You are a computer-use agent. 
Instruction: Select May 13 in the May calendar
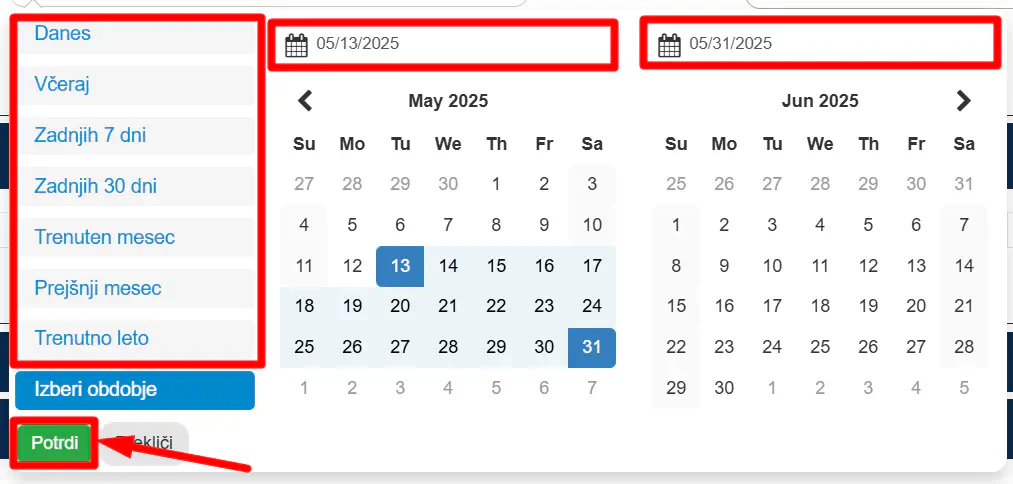coord(400,266)
